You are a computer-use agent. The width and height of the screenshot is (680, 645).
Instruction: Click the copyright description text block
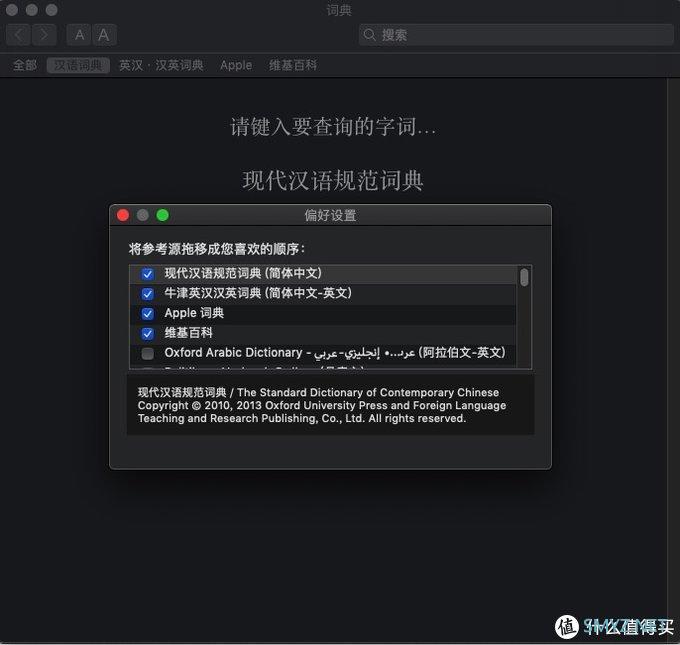coord(322,405)
